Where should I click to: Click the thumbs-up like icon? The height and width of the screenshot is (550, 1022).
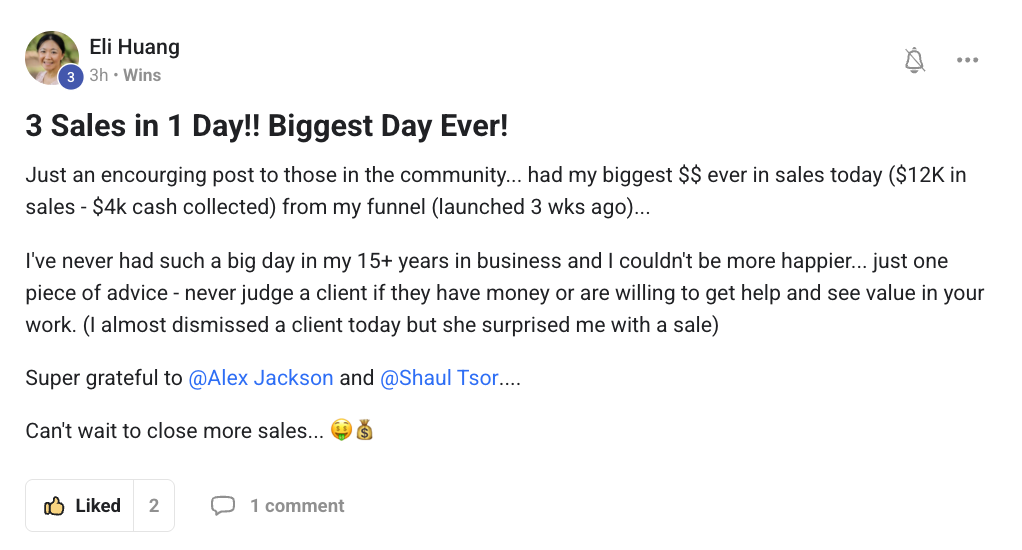[x=54, y=506]
